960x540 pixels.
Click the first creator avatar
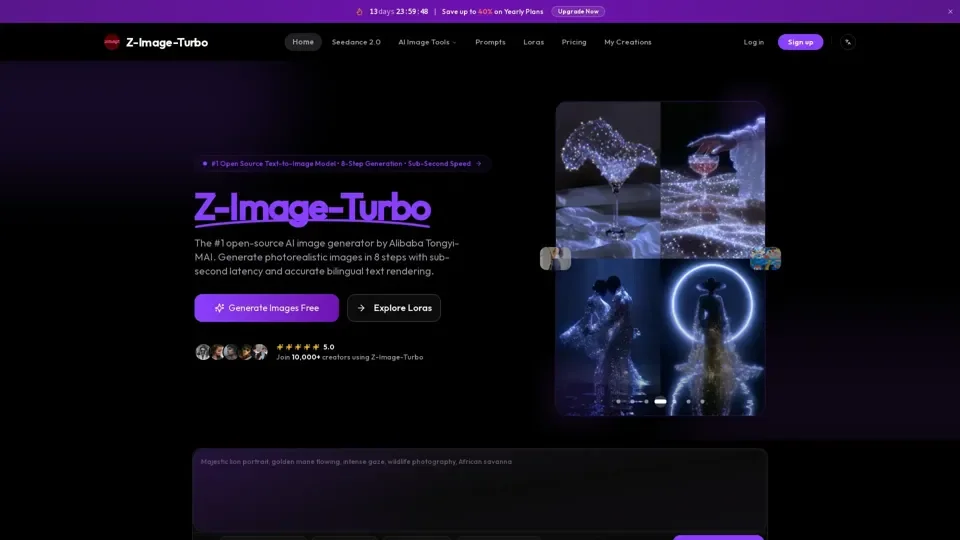click(x=203, y=352)
